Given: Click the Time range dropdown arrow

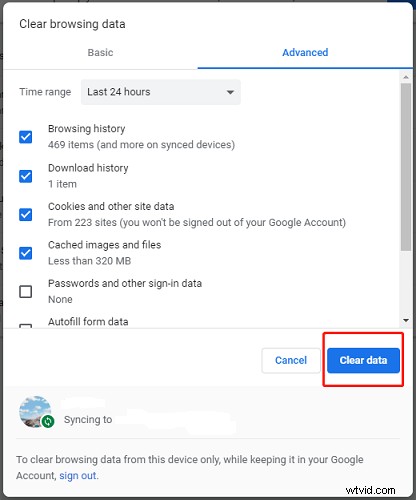Looking at the screenshot, I should (x=230, y=92).
